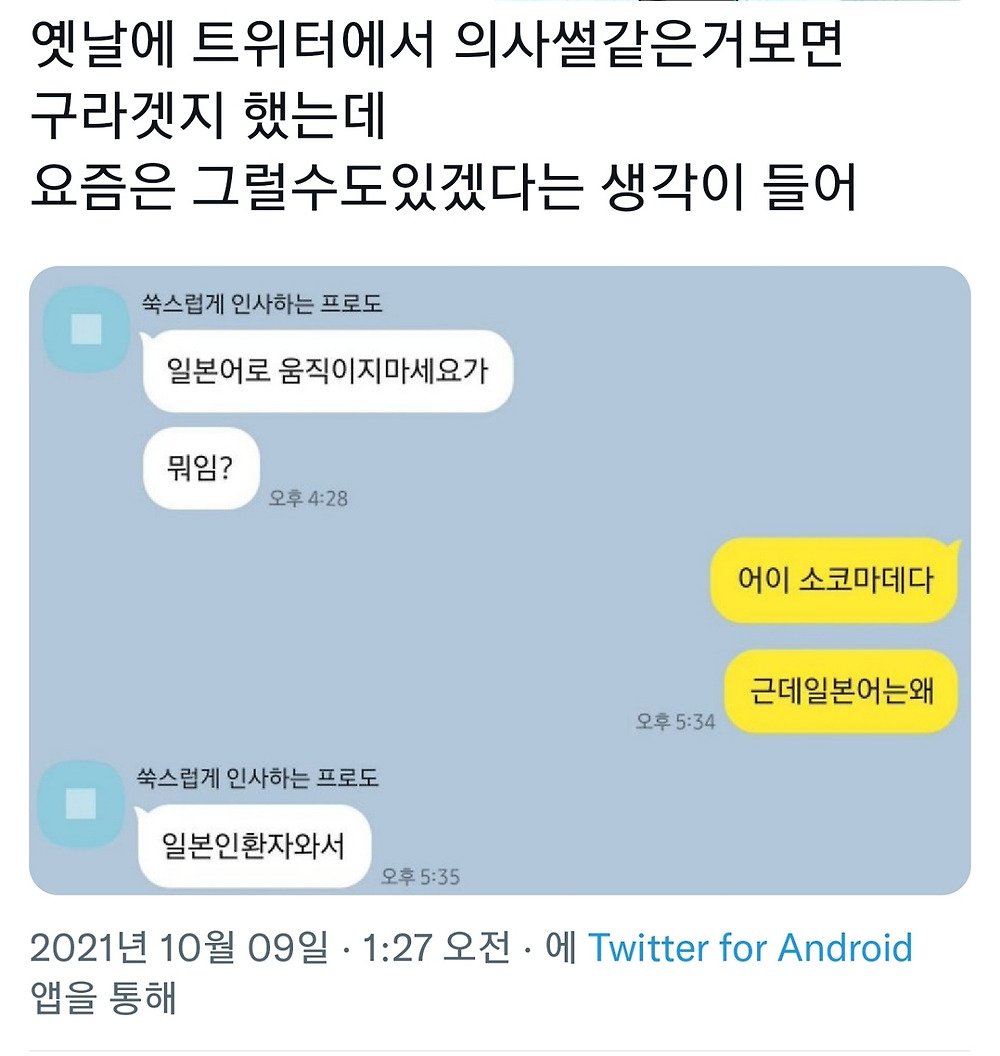Viewport: 1000px width, 1056px height.
Task: Click the message bubble 일본어로 움직이지마세요가
Action: [328, 371]
